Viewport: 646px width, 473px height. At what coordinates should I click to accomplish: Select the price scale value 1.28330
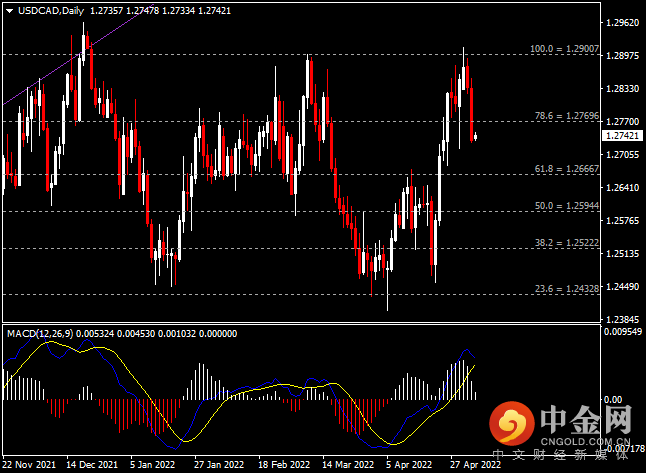pos(623,89)
